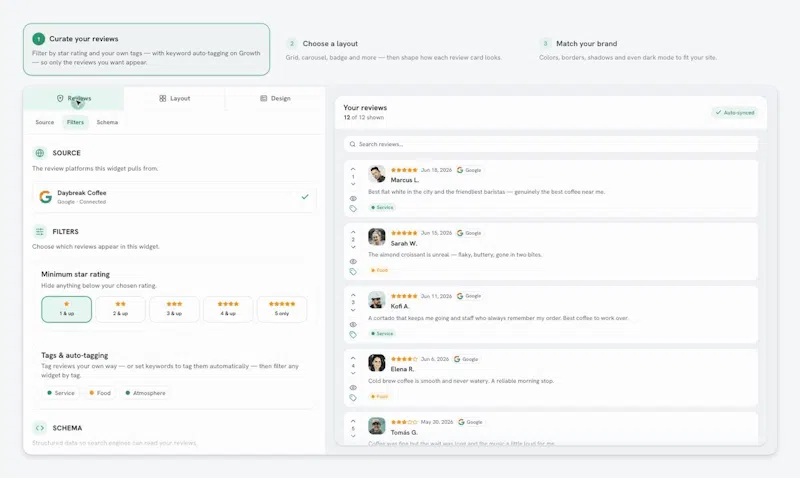Move Tomás G. review up

pos(353,421)
